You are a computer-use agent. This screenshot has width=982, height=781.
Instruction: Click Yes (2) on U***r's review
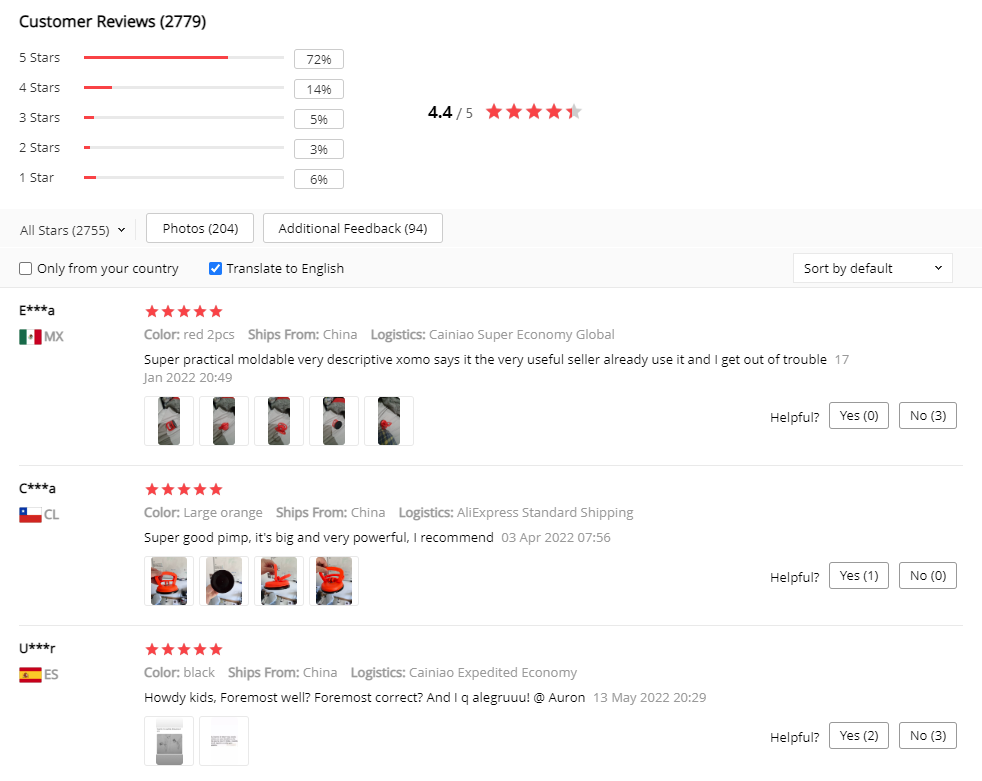coord(858,736)
